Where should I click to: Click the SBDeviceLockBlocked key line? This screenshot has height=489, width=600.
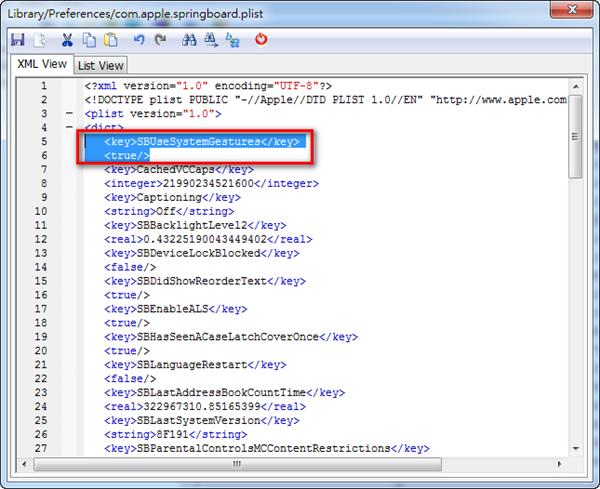[x=202, y=253]
